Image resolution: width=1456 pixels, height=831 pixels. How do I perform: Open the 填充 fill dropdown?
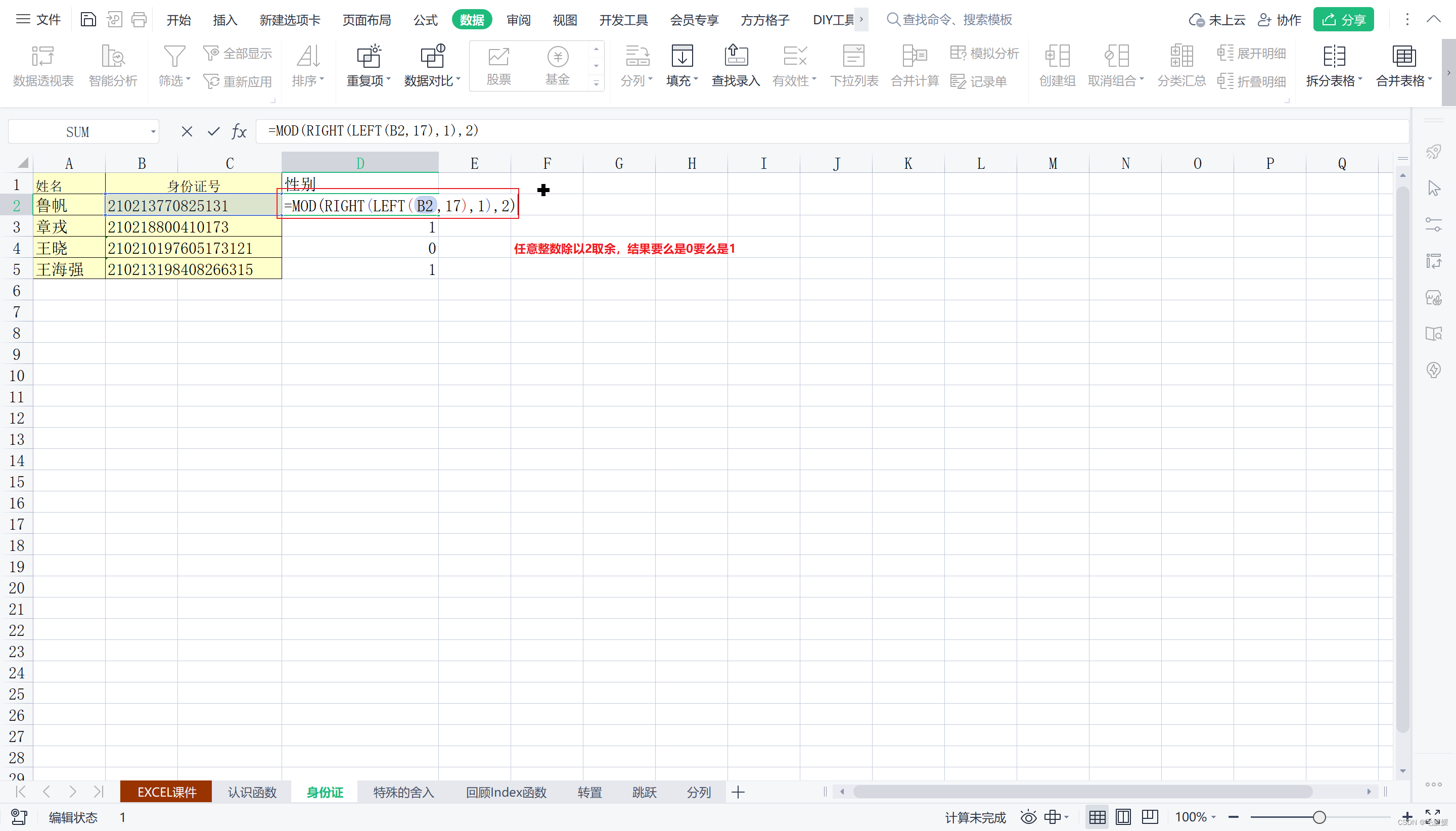682,66
